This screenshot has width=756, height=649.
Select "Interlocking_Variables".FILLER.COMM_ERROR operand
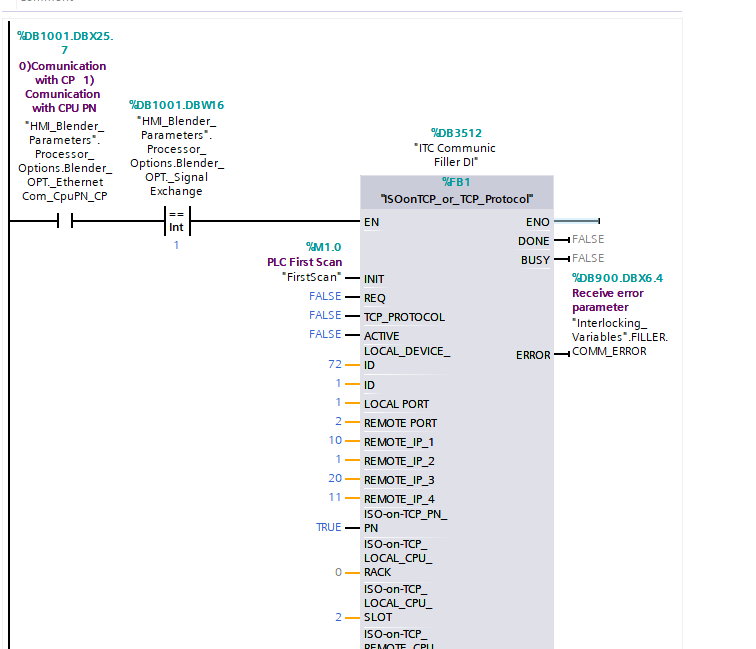point(620,337)
